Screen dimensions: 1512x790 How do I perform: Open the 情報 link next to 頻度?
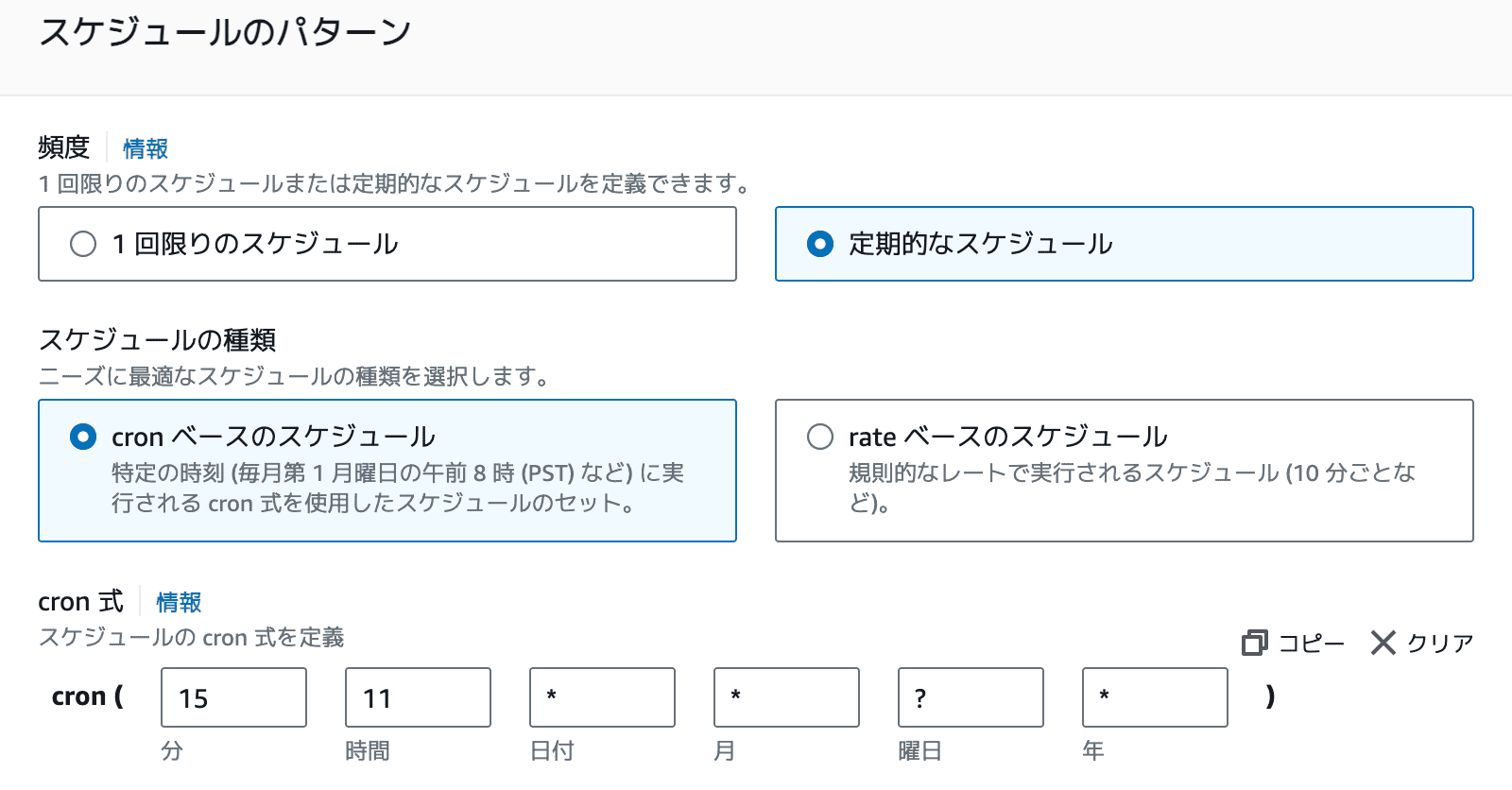tap(146, 148)
